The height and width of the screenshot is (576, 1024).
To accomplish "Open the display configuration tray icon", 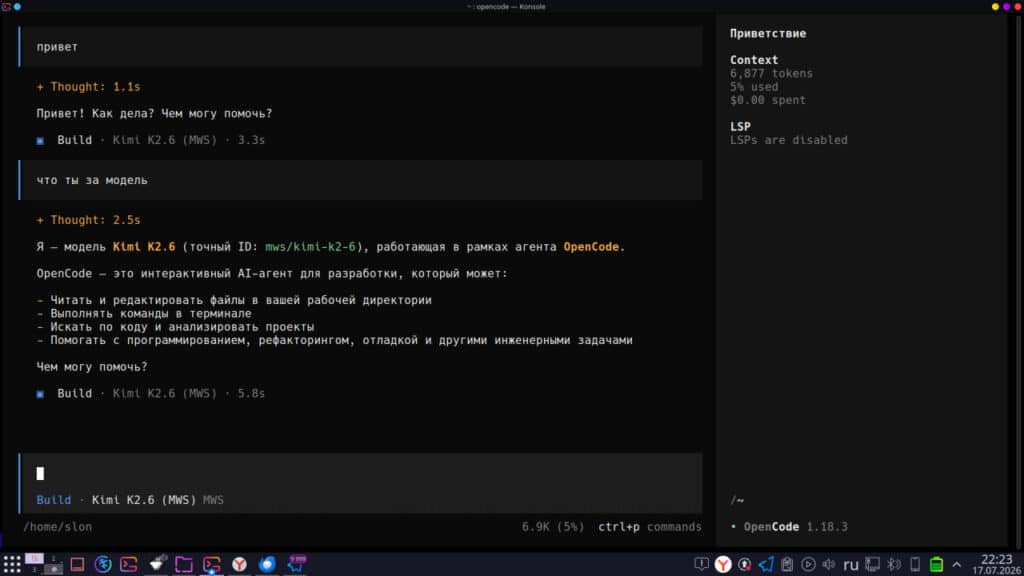I will (872, 564).
